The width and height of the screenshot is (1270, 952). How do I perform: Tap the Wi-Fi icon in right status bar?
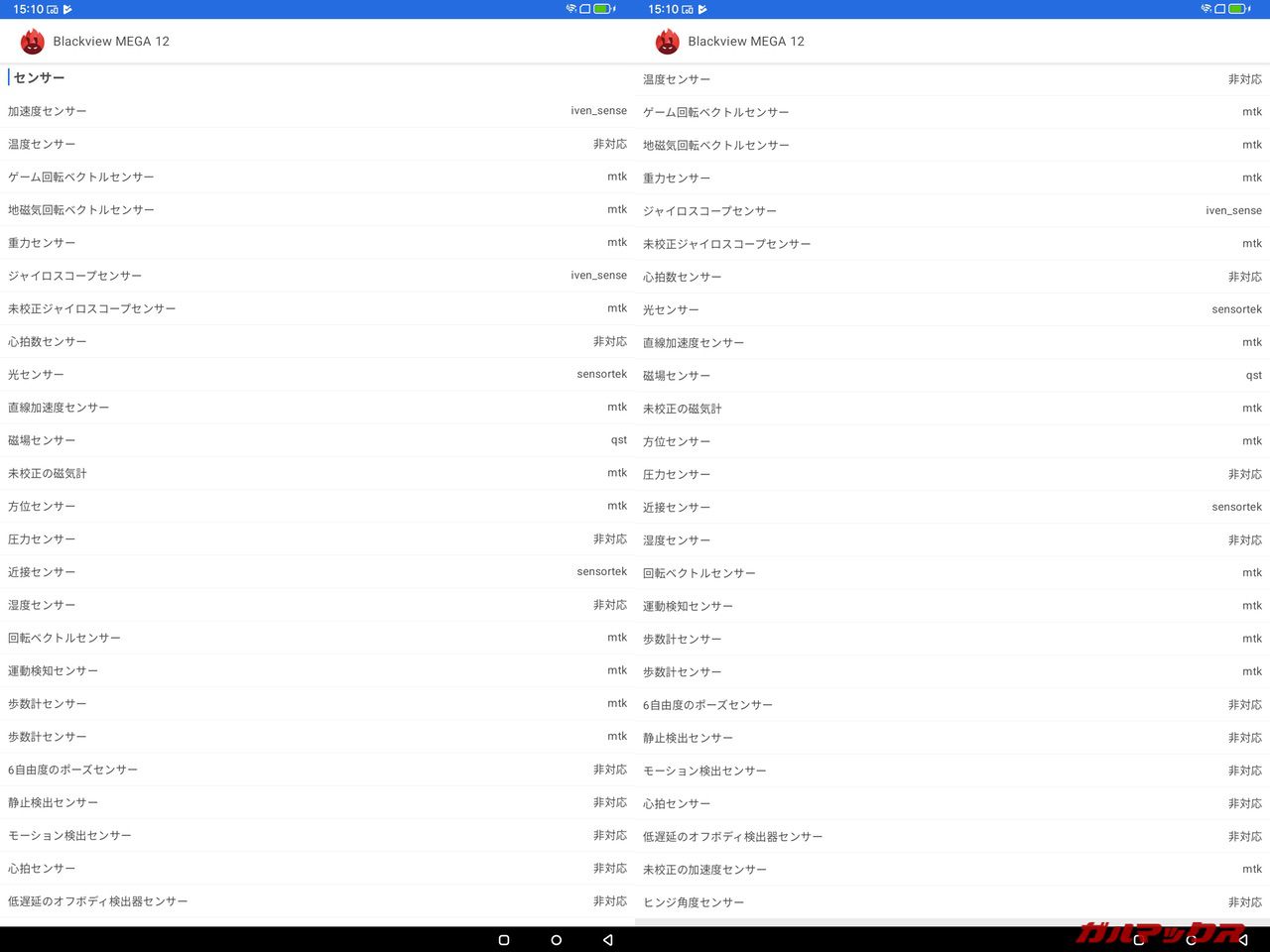click(x=1206, y=9)
